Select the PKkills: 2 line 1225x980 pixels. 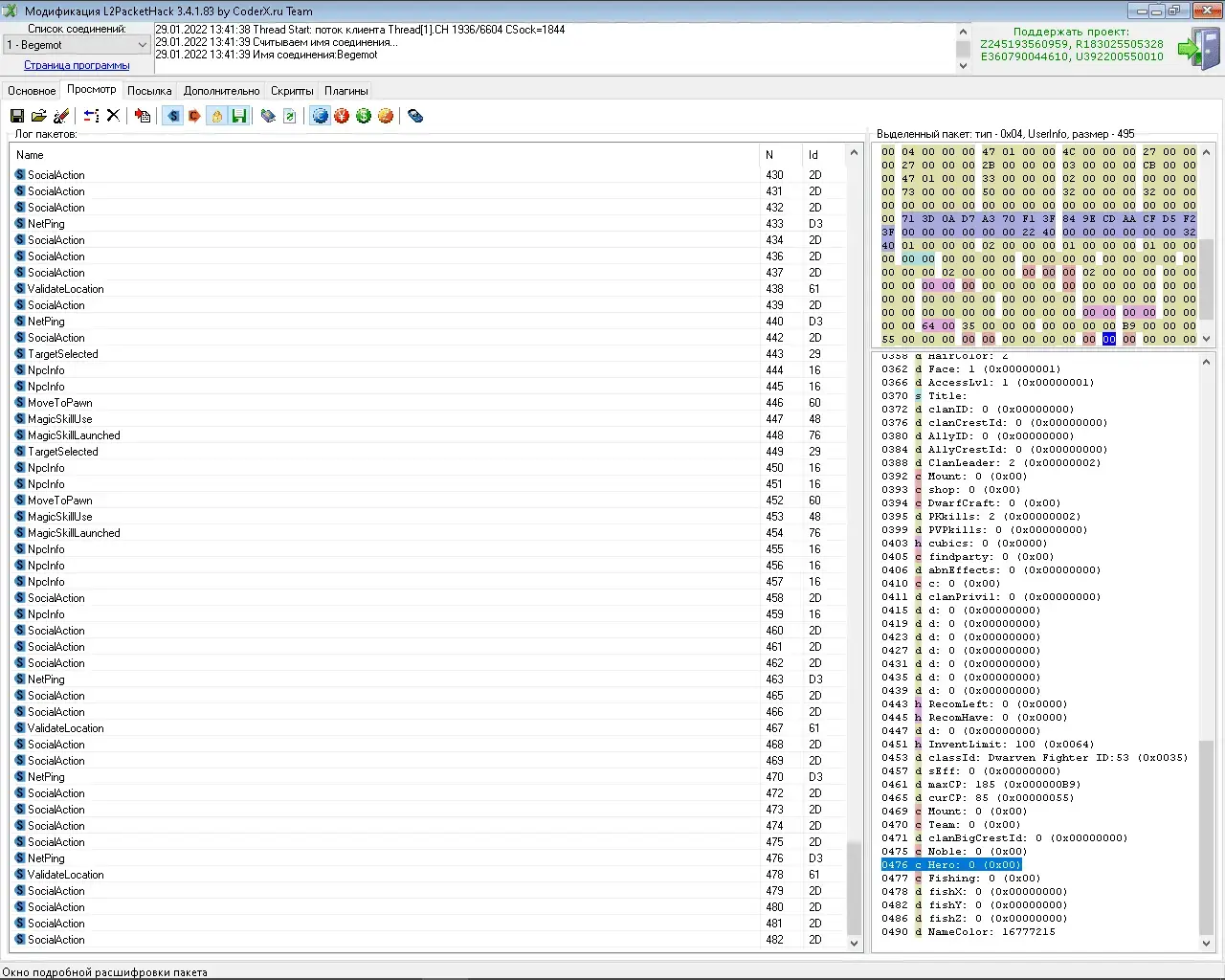981,517
